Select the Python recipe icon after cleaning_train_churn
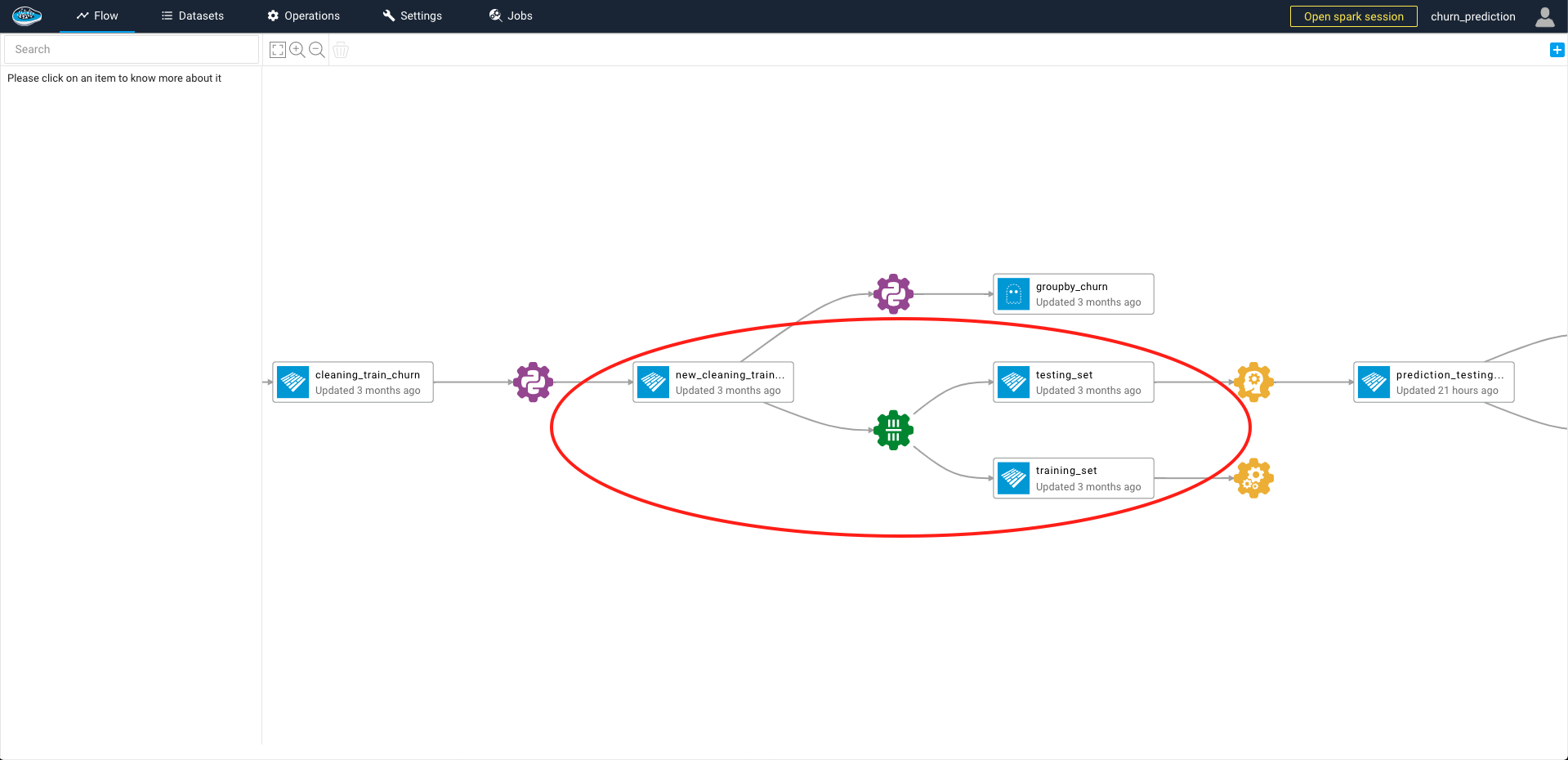This screenshot has height=760, width=1568. (533, 381)
